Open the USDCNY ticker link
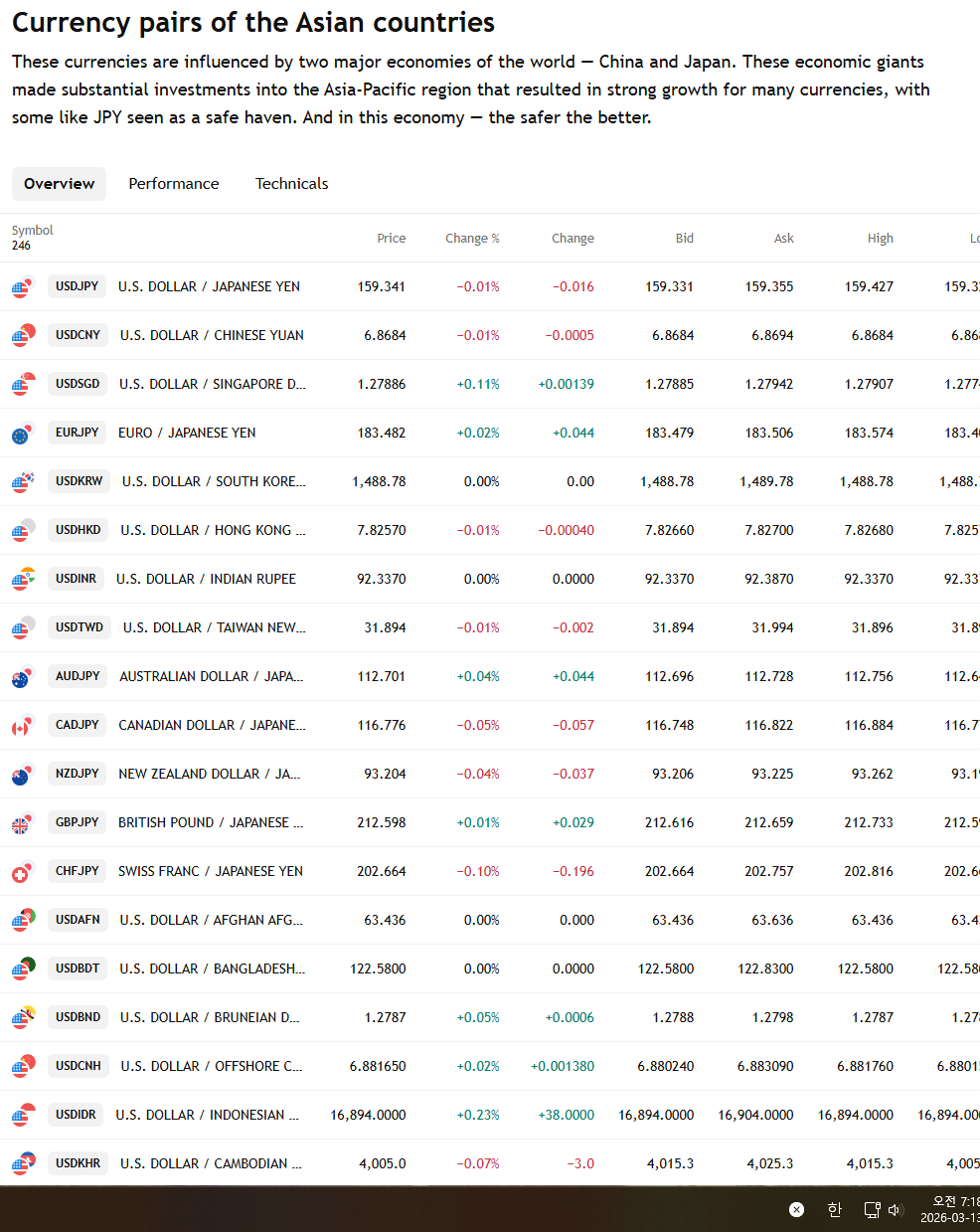The width and height of the screenshot is (980, 1232). point(79,335)
